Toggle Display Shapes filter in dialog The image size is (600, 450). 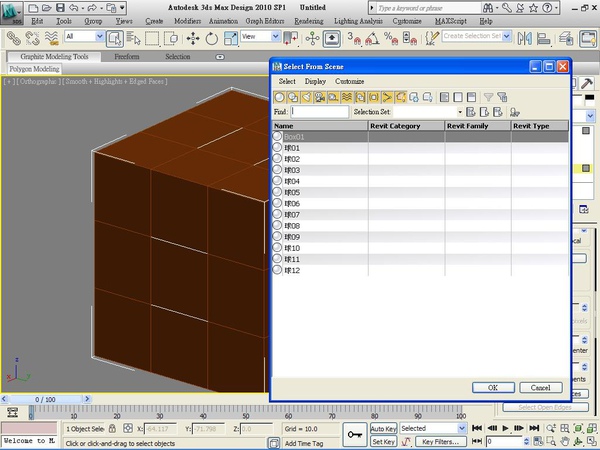point(293,97)
